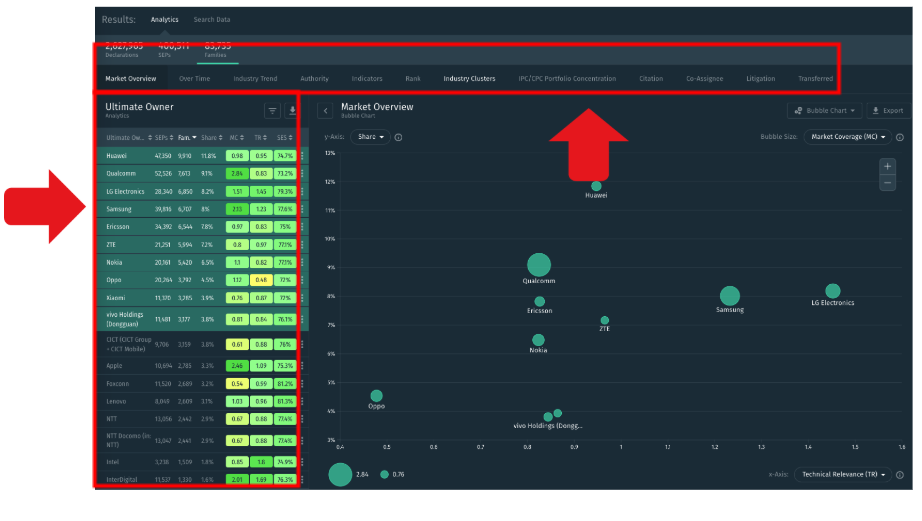This screenshot has width=922, height=521.
Task: Open the Litigation tab
Action: (x=760, y=78)
